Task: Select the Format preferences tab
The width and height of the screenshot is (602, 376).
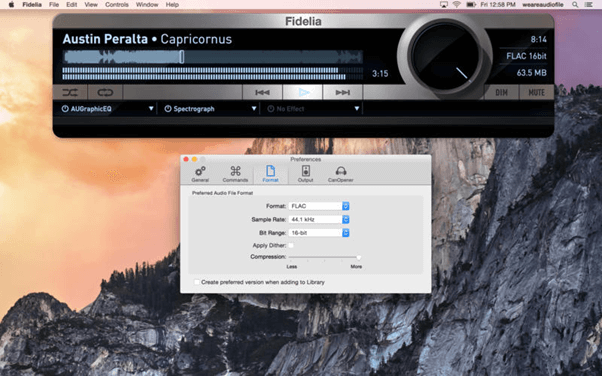Action: (270, 174)
